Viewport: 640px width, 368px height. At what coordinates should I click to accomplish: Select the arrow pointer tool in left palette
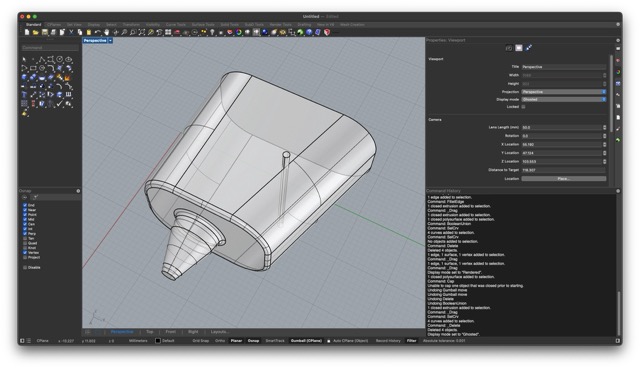tap(24, 60)
